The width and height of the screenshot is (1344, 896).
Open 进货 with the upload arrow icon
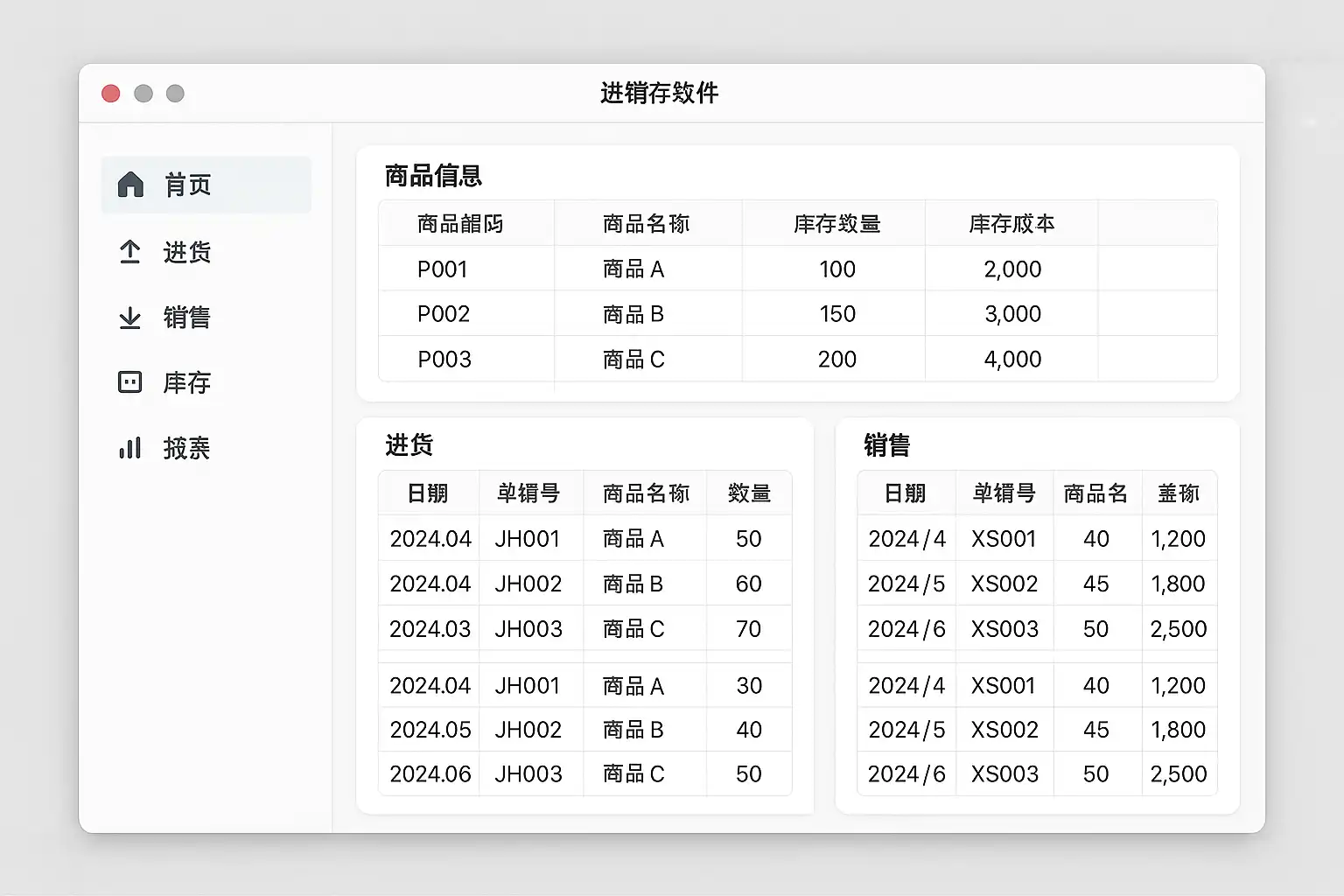pyautogui.click(x=129, y=252)
